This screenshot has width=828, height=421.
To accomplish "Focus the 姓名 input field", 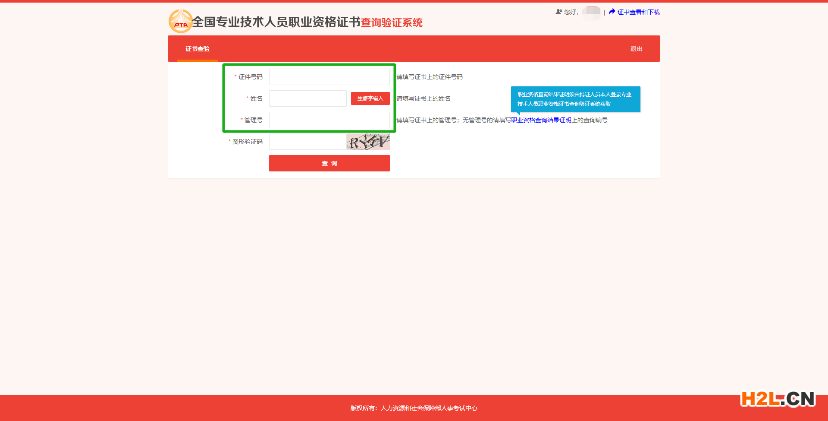I will click(308, 98).
